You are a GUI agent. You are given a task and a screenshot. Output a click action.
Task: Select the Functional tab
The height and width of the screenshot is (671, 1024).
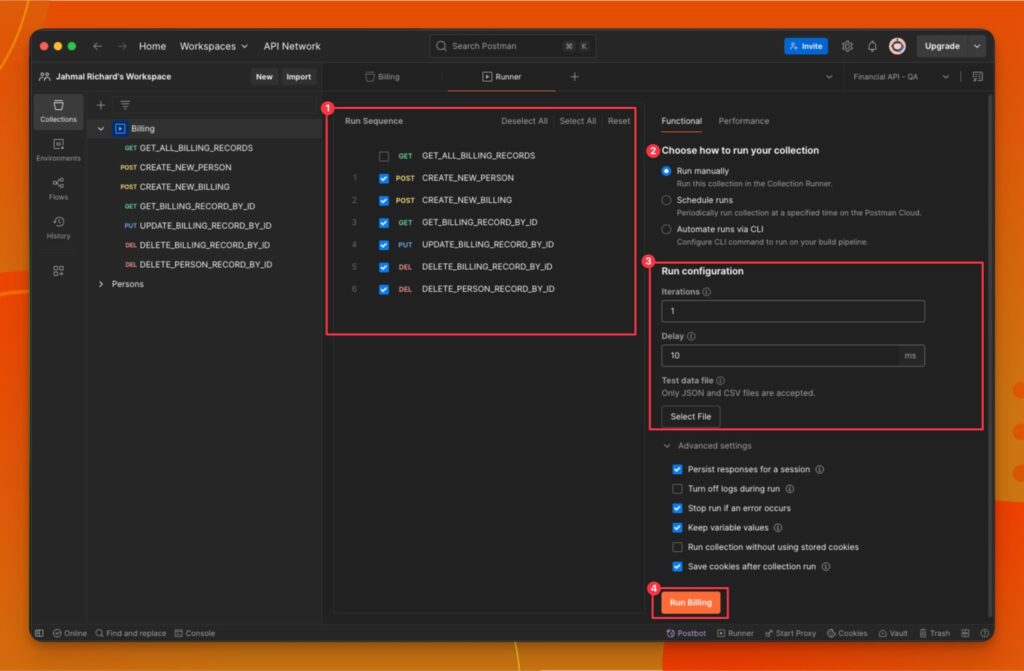[681, 122]
